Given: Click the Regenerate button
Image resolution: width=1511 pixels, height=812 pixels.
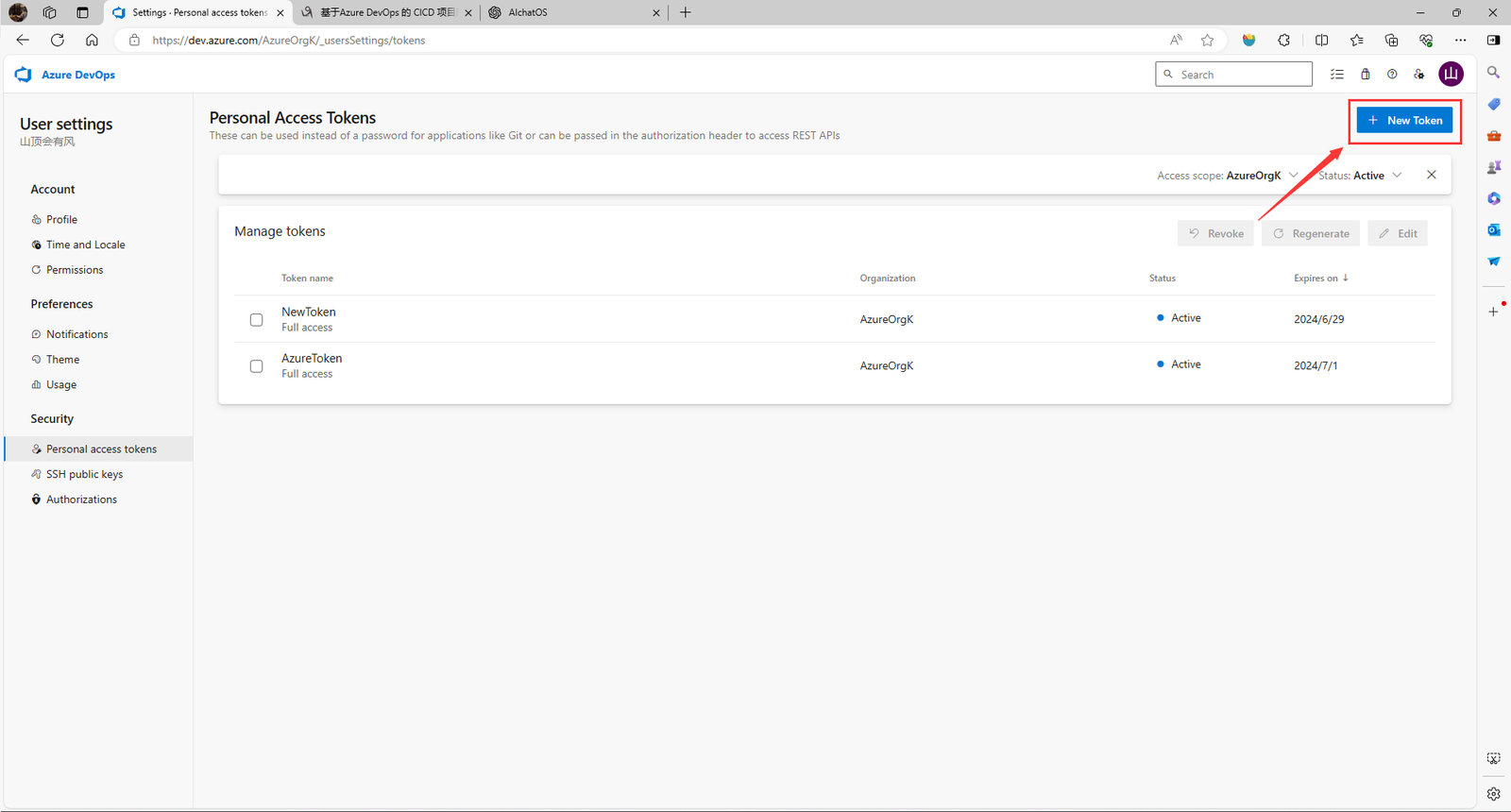Looking at the screenshot, I should pos(1311,233).
